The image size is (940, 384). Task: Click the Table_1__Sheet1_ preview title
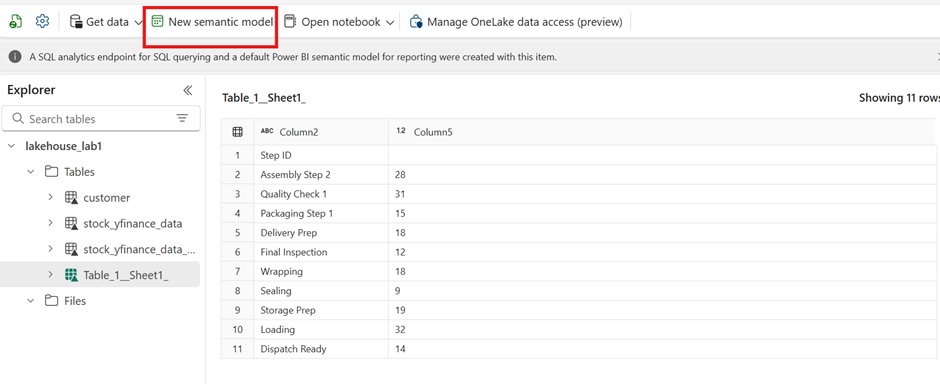click(264, 98)
